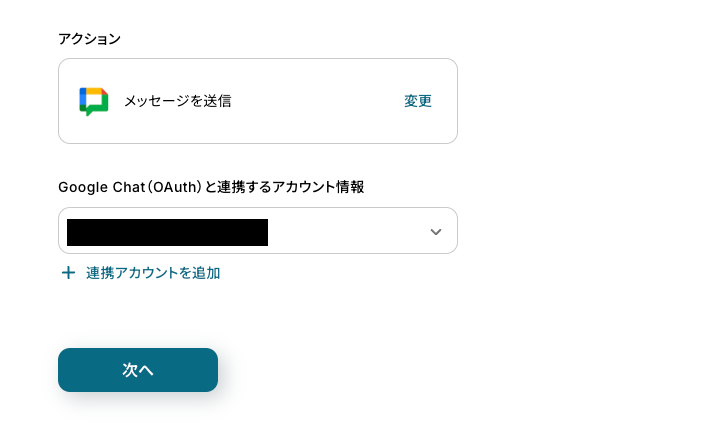
Task: Click the アクション section heading
Action: tap(90, 39)
